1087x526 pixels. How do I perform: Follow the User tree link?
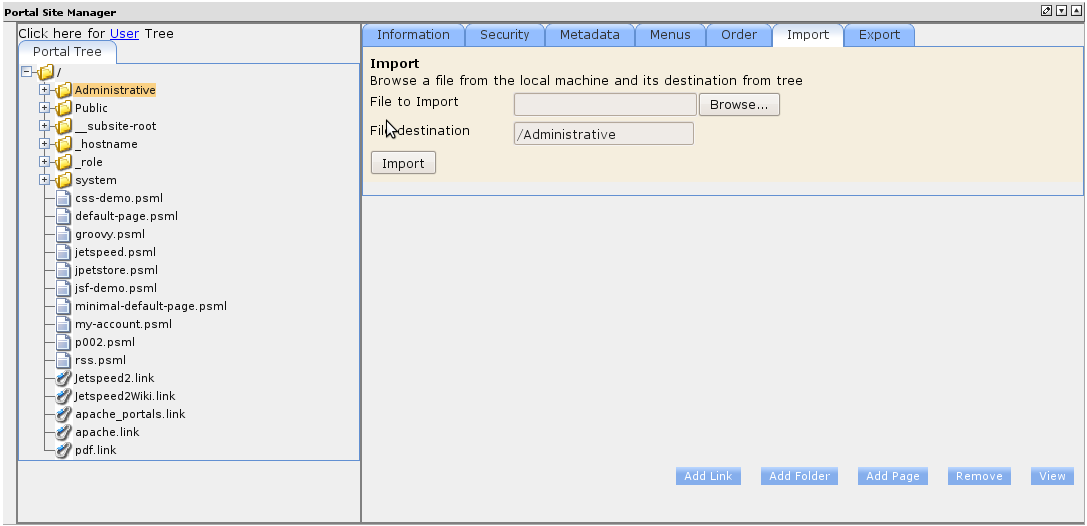[124, 33]
